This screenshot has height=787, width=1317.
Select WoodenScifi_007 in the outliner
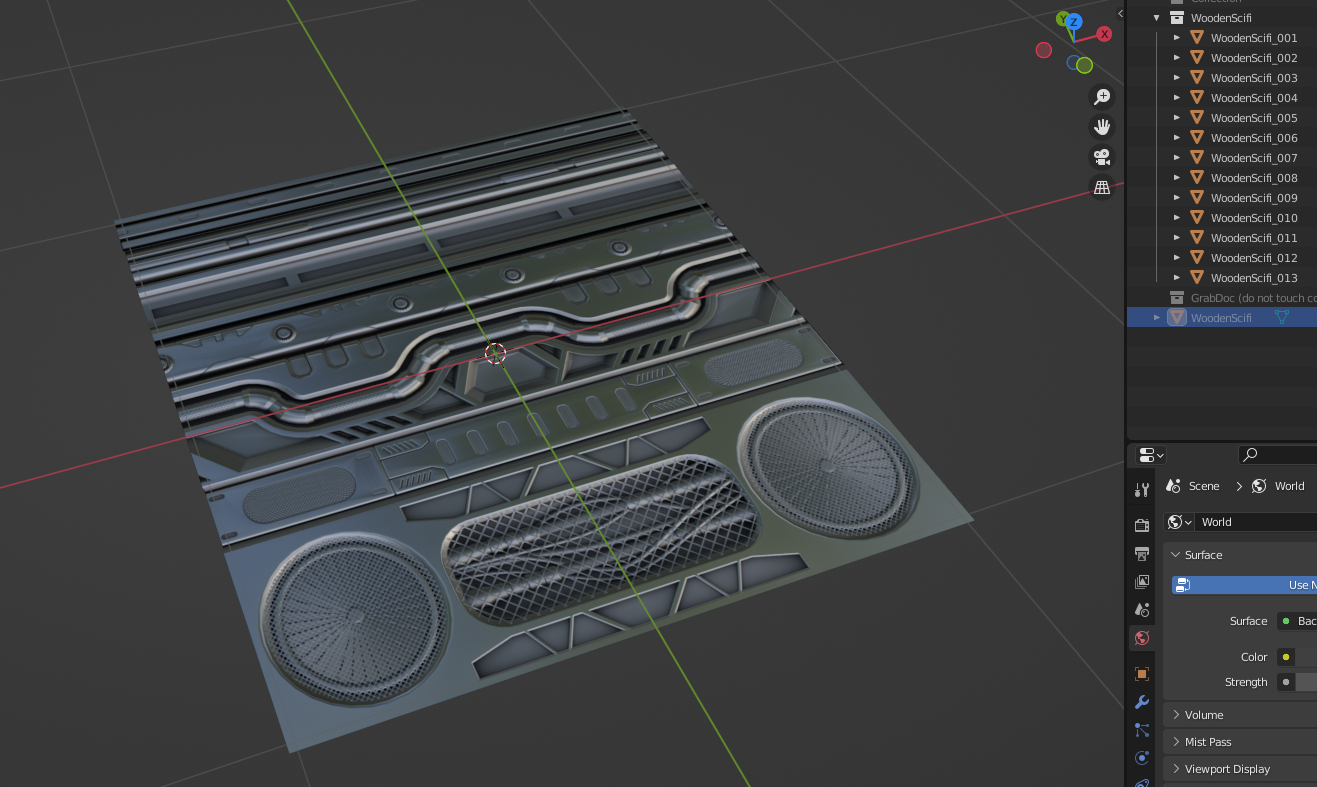[1222, 158]
